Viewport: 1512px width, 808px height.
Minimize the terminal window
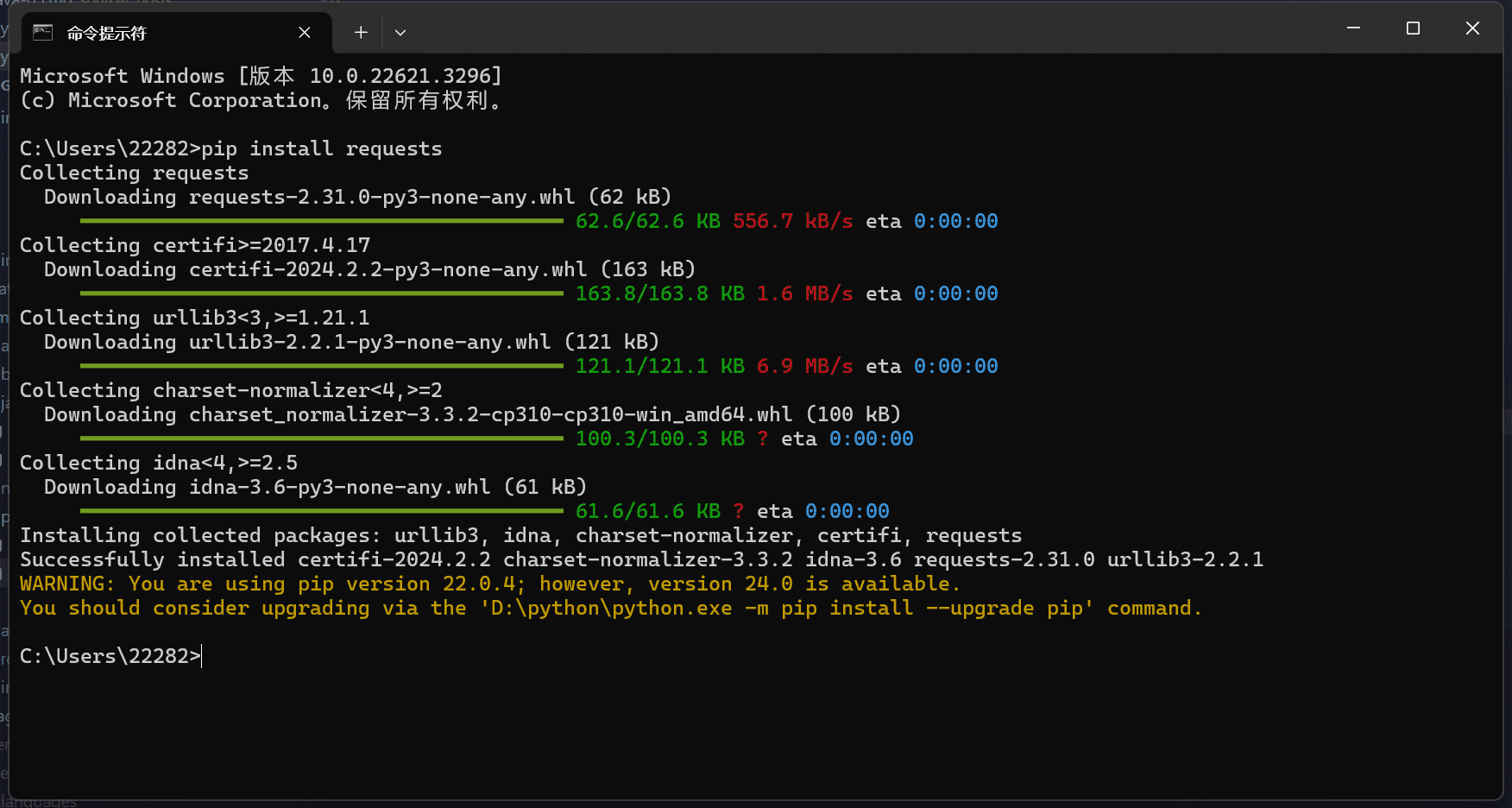pos(1353,28)
